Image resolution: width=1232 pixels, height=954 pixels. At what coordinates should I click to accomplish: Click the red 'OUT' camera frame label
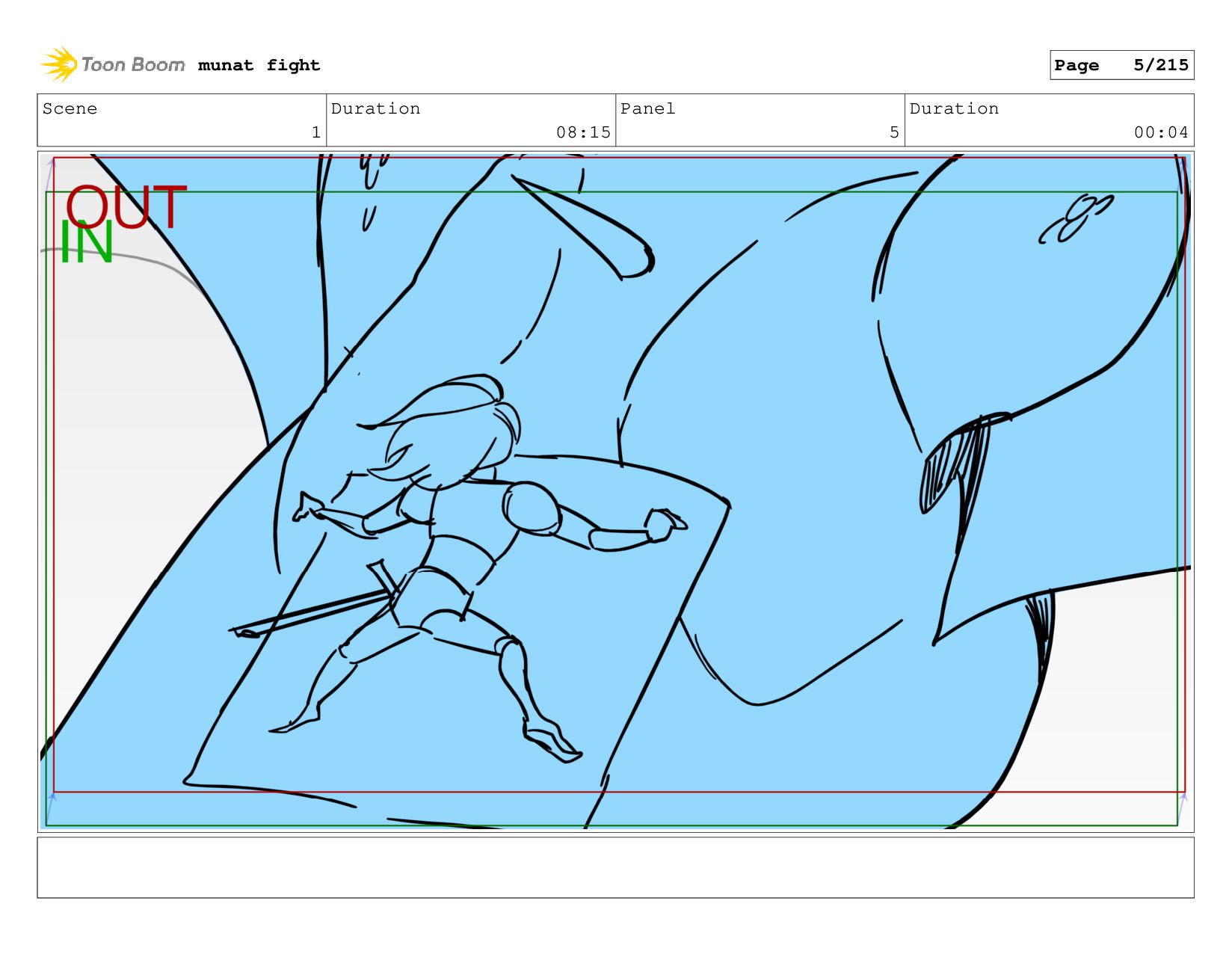pyautogui.click(x=126, y=207)
